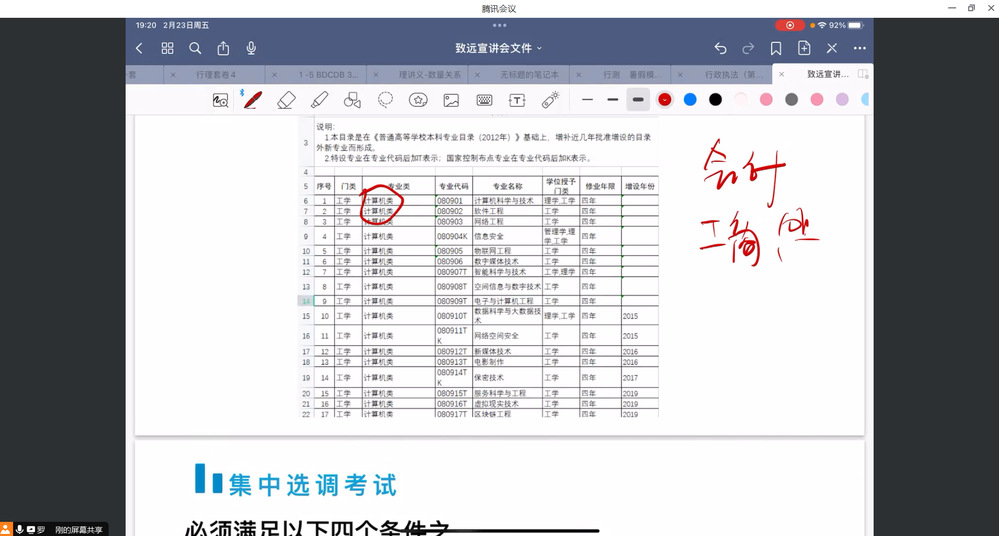
Task: Select the red pen tool
Action: tap(253, 100)
